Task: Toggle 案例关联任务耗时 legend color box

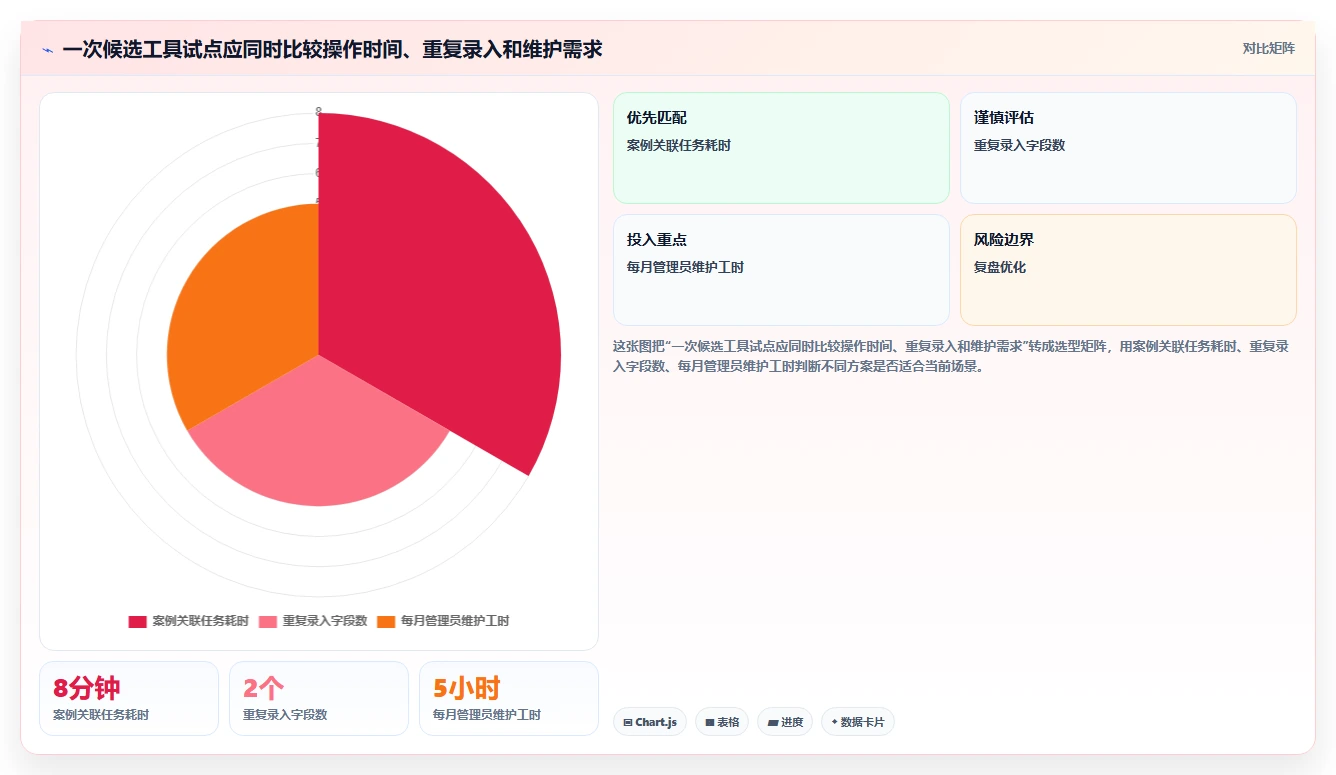Action: coord(137,621)
